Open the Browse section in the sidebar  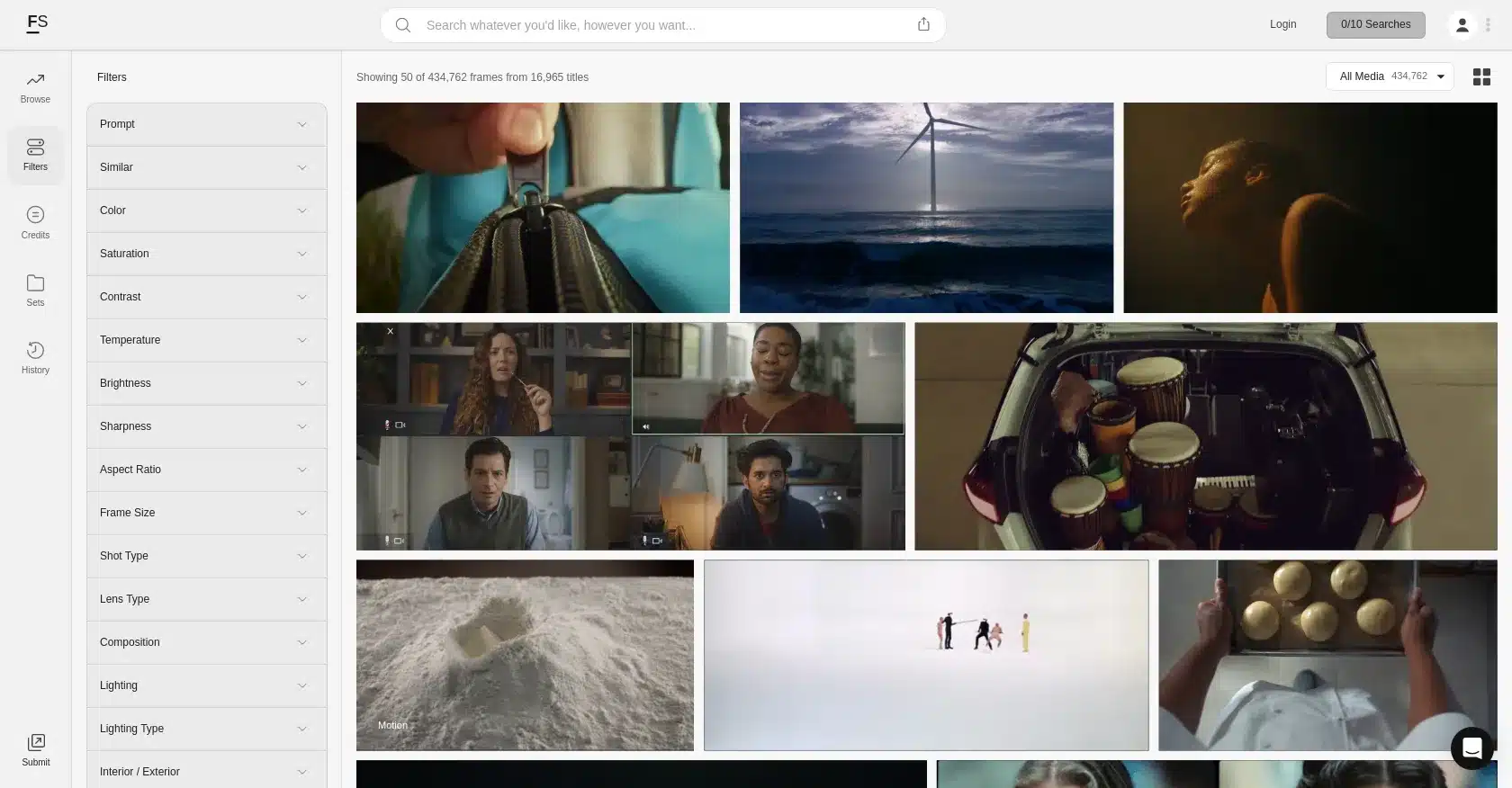(35, 88)
